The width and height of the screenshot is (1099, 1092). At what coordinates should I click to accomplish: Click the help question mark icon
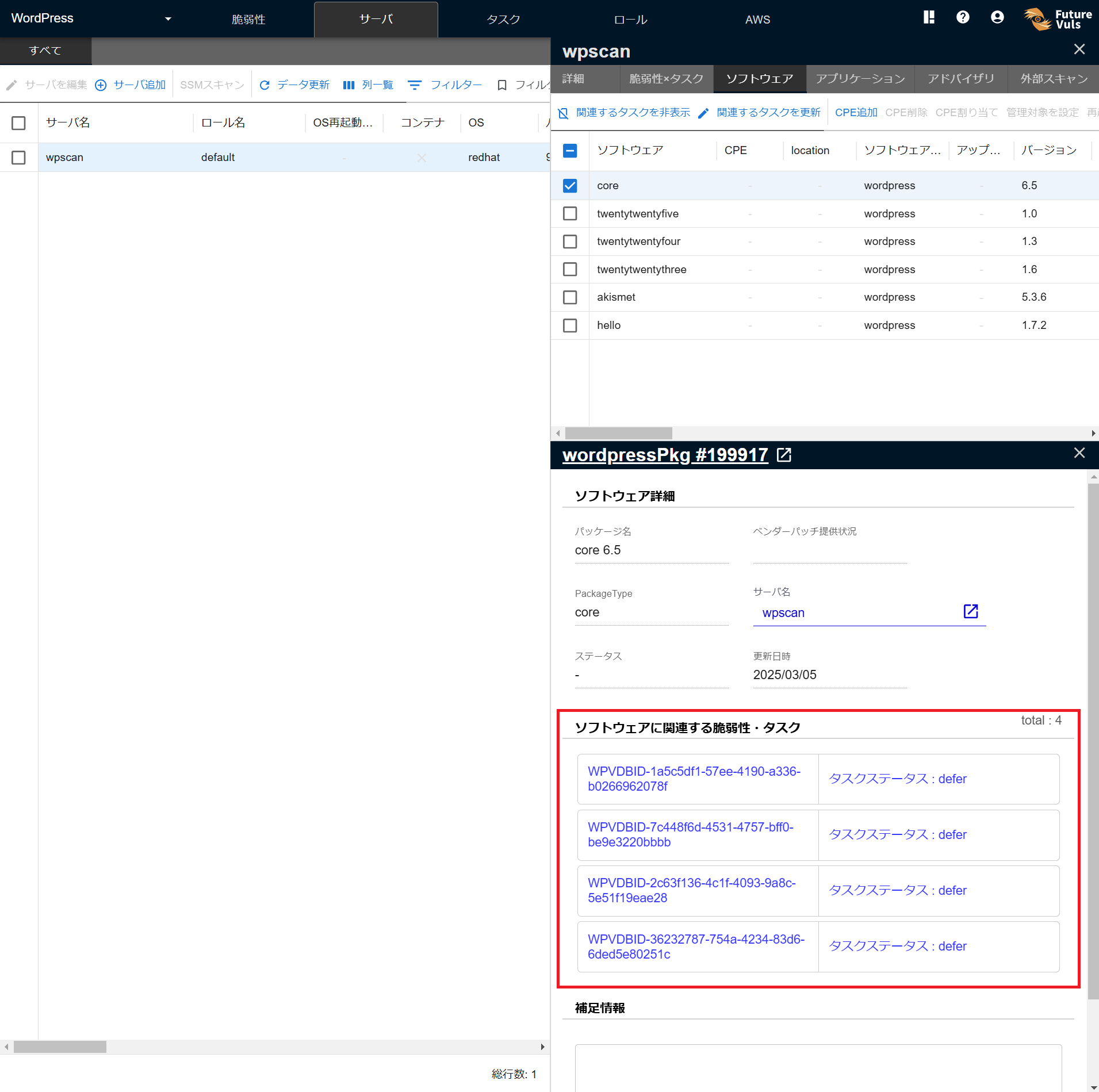click(963, 18)
